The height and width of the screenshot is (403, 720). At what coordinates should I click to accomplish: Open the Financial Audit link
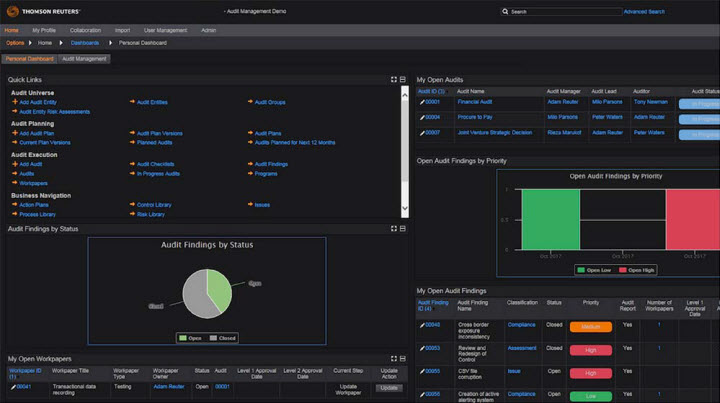[474, 102]
